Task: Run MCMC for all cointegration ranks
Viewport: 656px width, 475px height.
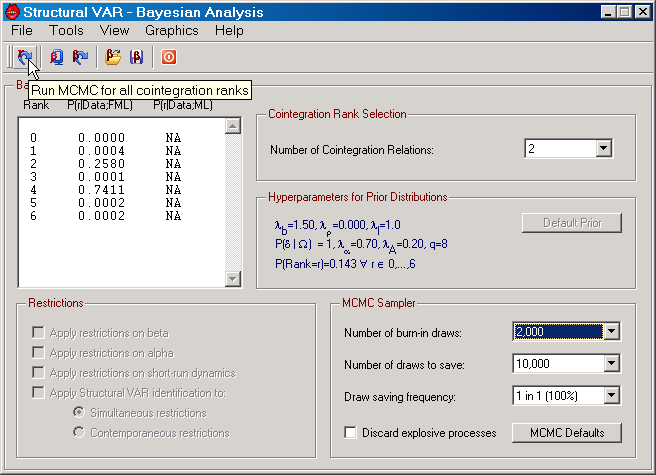Action: [x=25, y=56]
